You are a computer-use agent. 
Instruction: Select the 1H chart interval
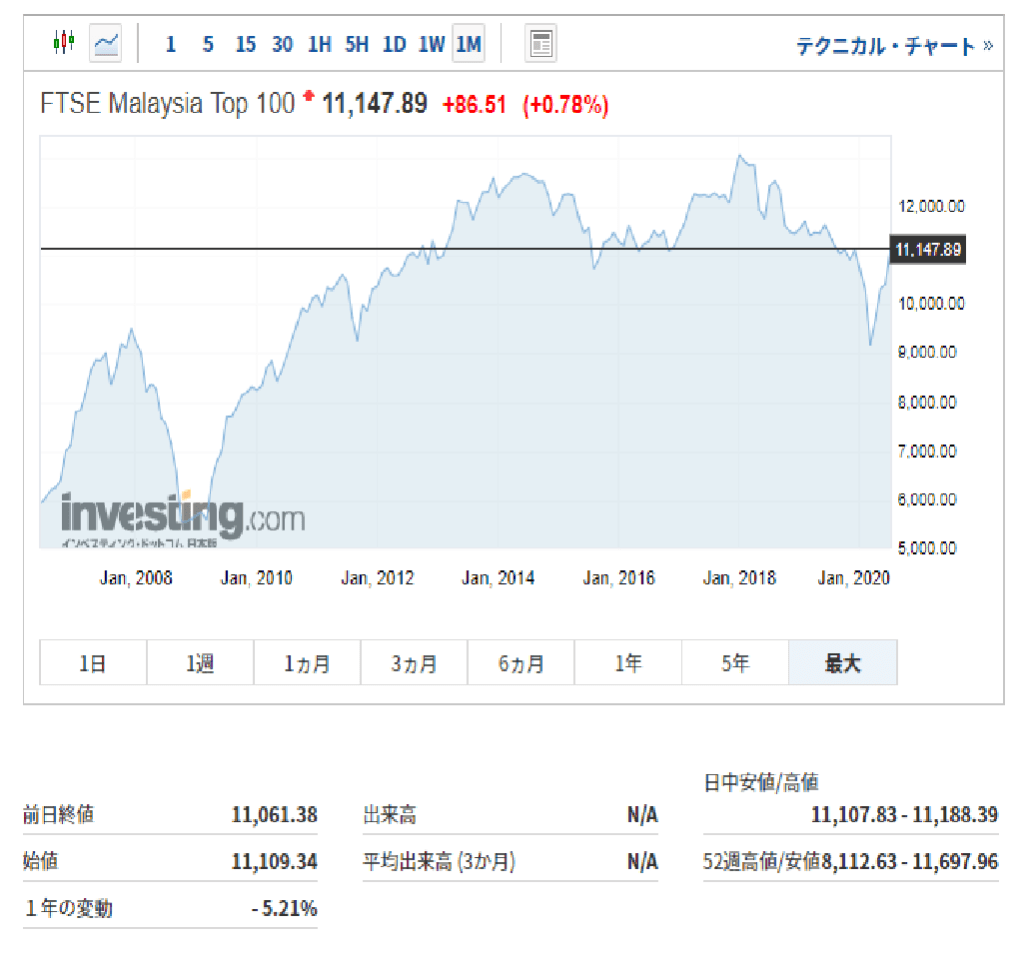(x=320, y=44)
